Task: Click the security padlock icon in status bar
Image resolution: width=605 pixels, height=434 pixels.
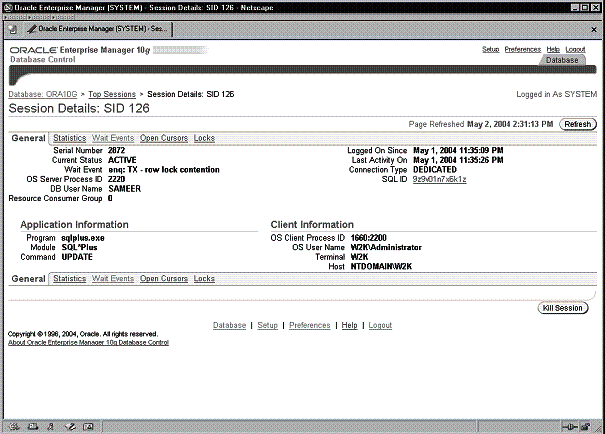Action: pyautogui.click(x=586, y=427)
